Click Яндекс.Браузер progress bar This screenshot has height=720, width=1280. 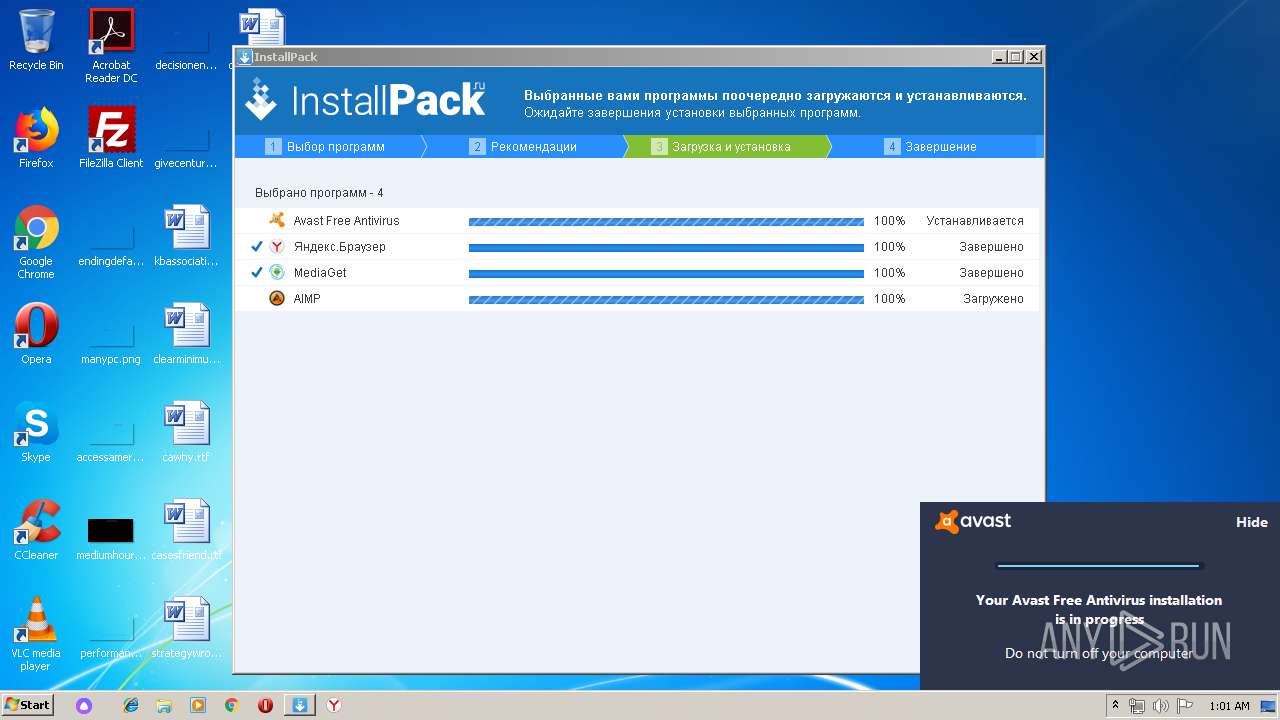pos(666,247)
